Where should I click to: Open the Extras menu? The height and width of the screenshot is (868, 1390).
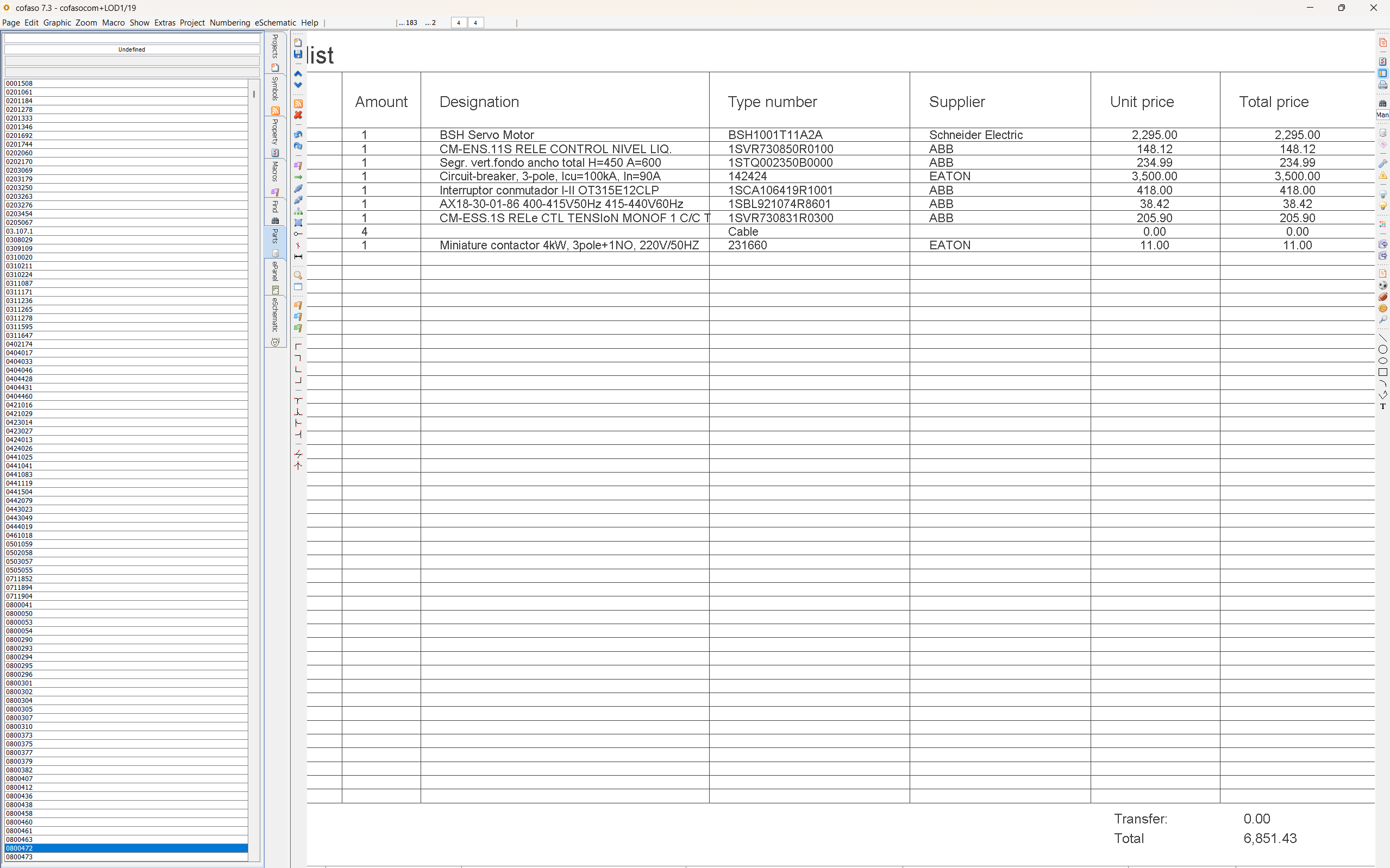pyautogui.click(x=164, y=22)
